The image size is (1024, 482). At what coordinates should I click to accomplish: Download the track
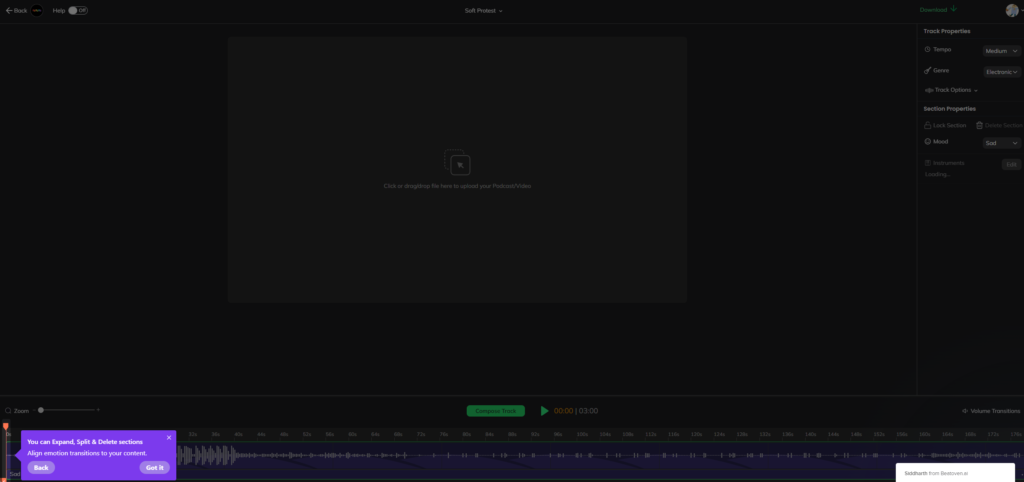tap(938, 10)
